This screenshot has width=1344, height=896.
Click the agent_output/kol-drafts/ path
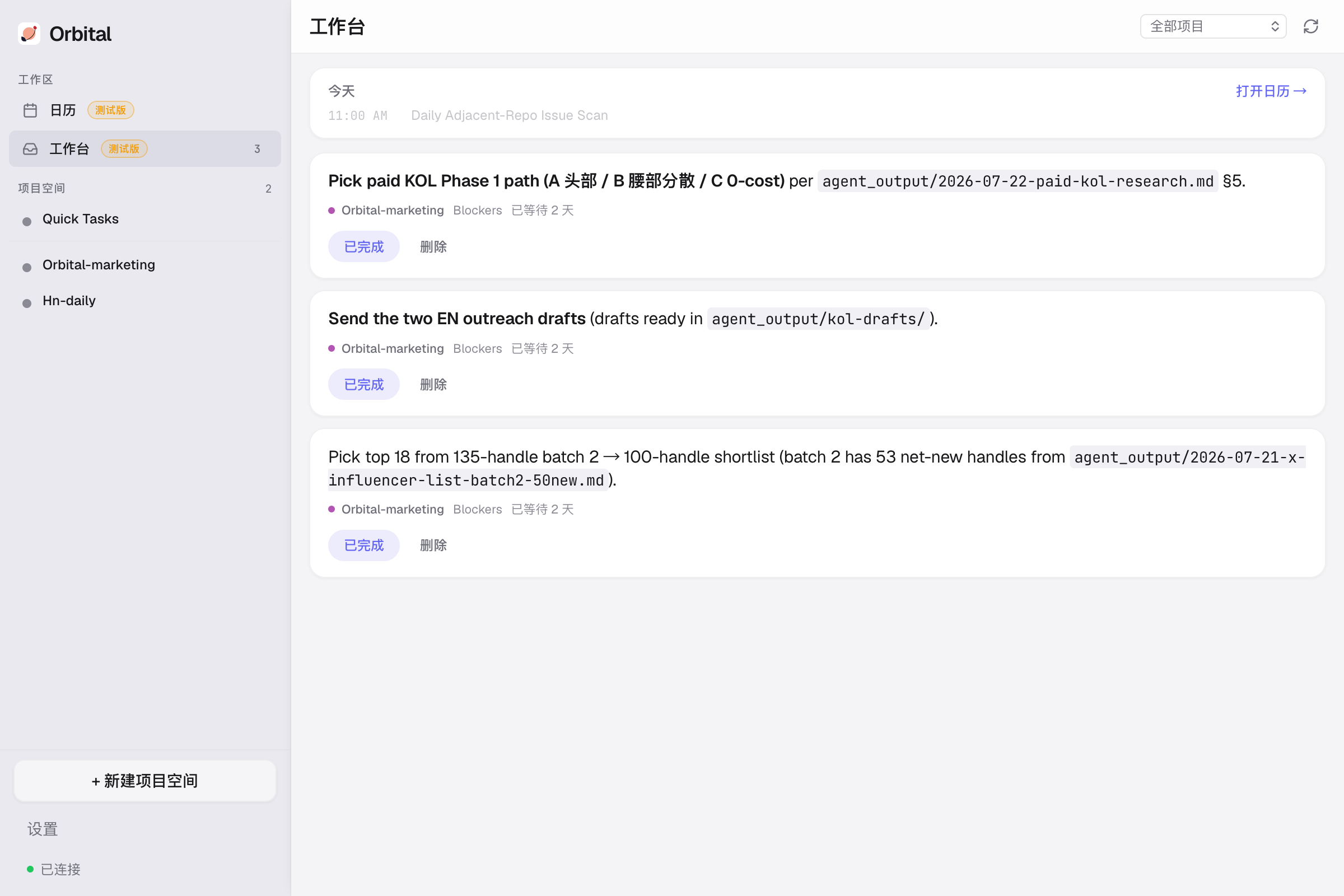pos(818,319)
